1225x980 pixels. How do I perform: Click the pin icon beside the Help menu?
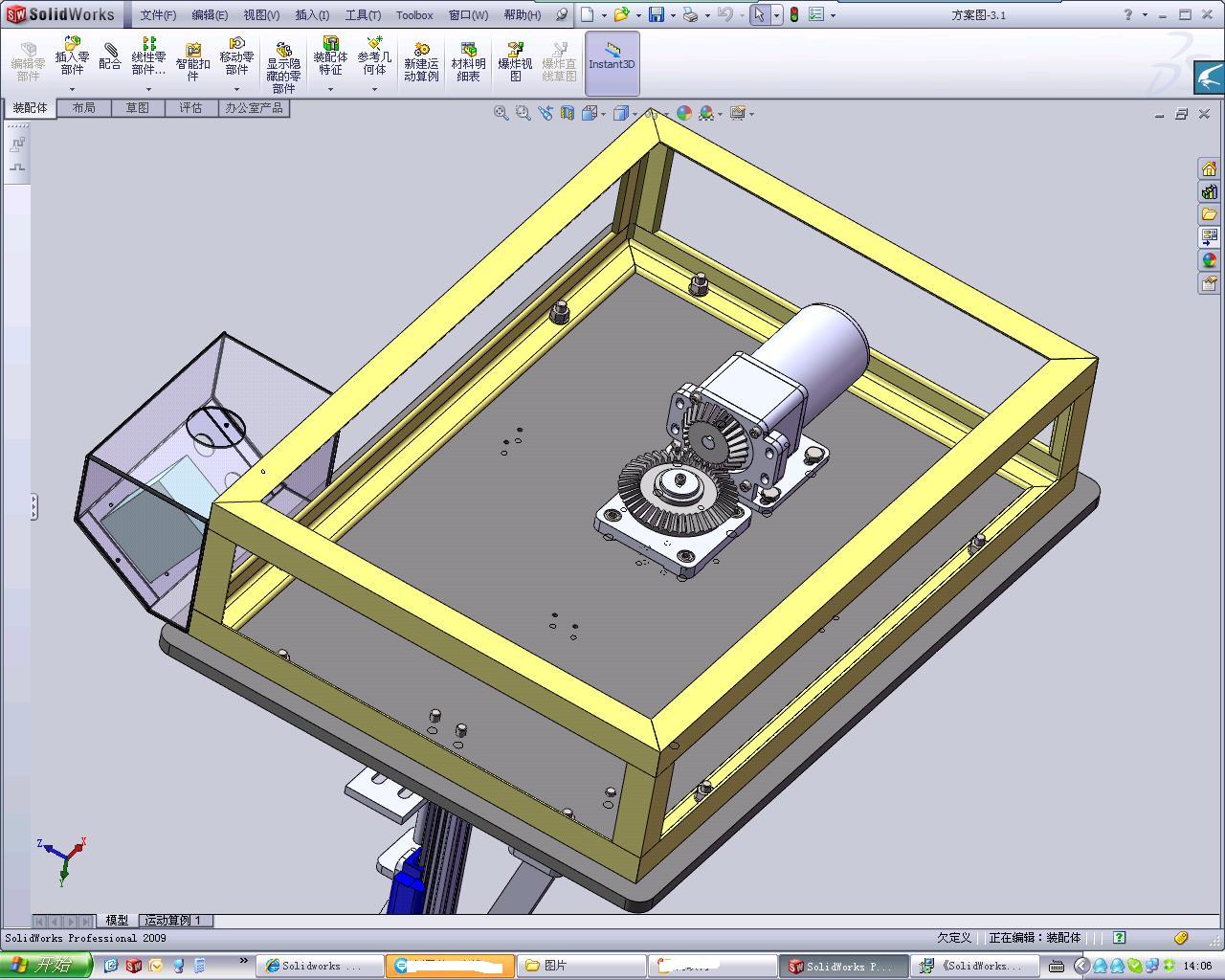(x=562, y=14)
